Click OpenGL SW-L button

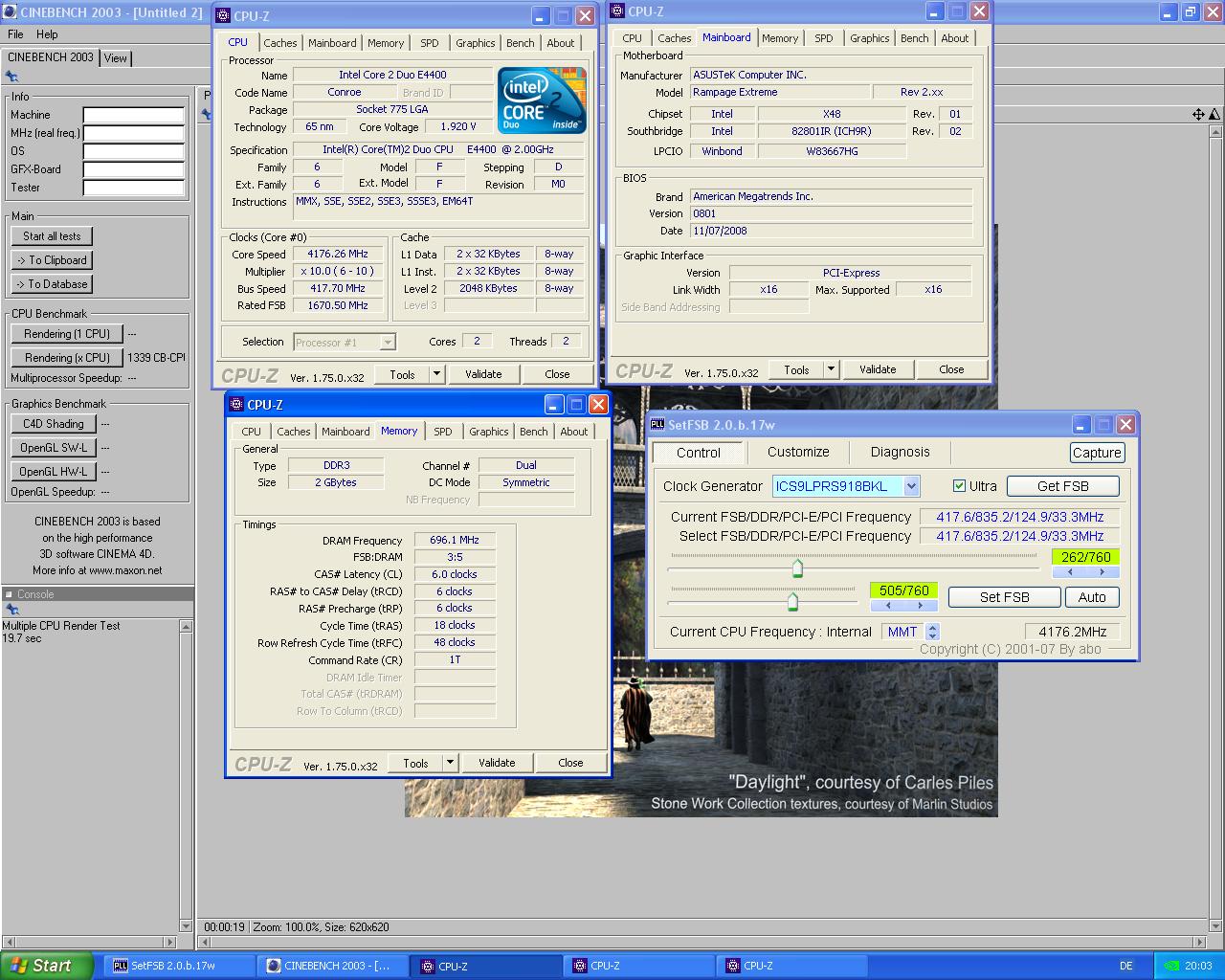click(54, 448)
